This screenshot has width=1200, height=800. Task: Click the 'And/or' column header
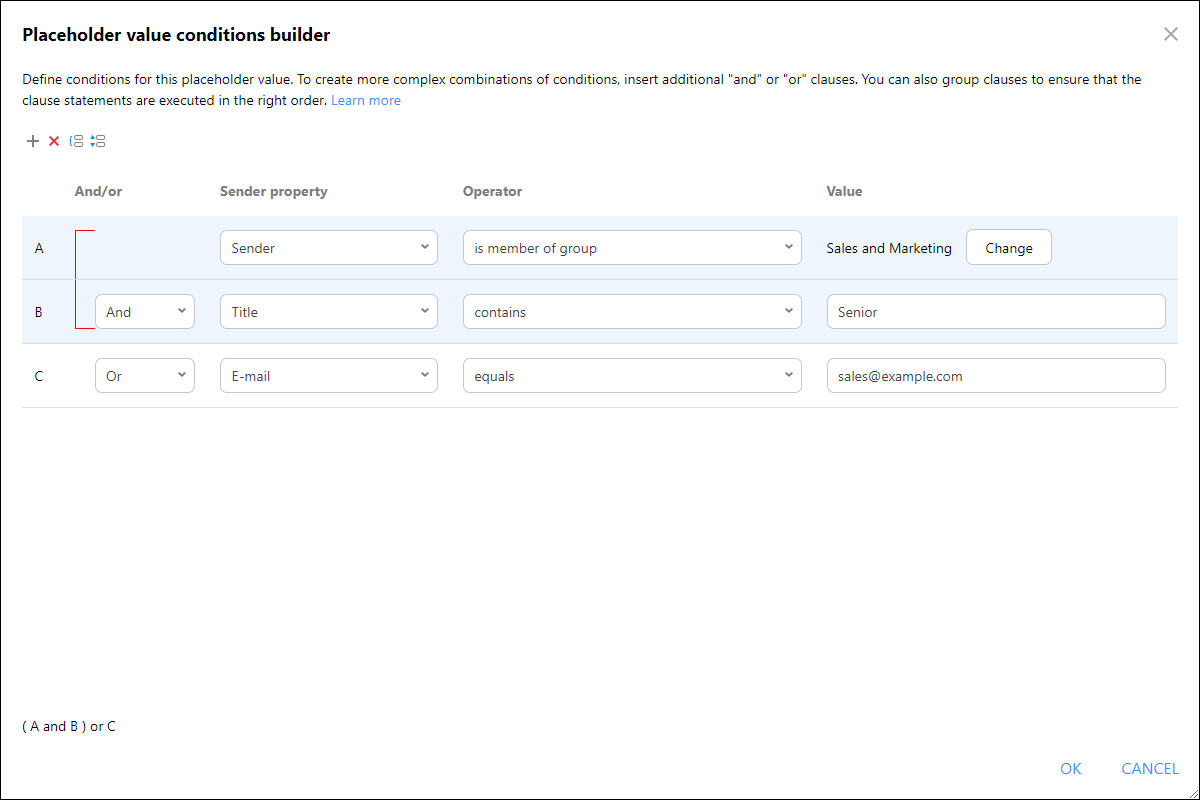[98, 191]
